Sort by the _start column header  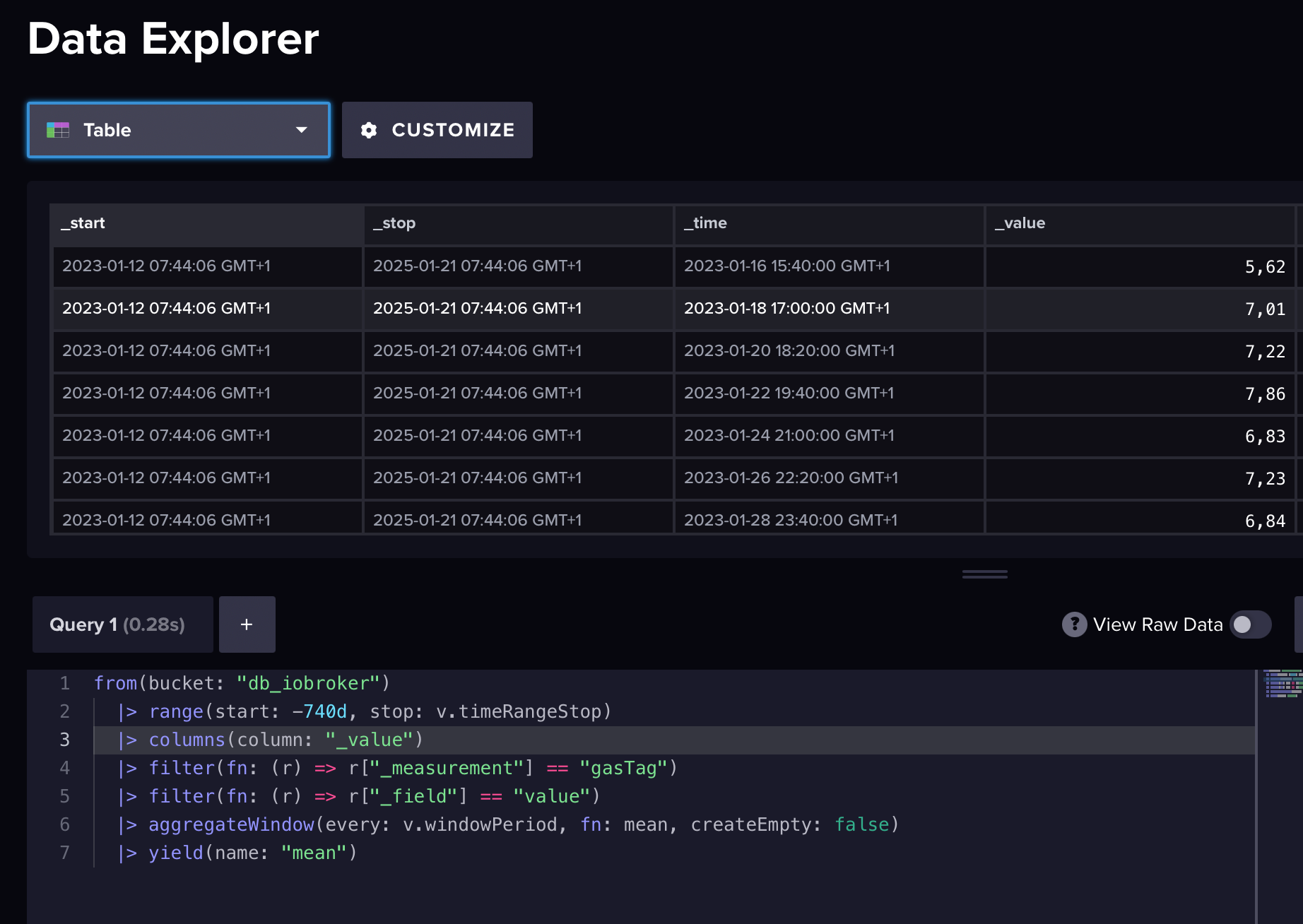point(207,224)
